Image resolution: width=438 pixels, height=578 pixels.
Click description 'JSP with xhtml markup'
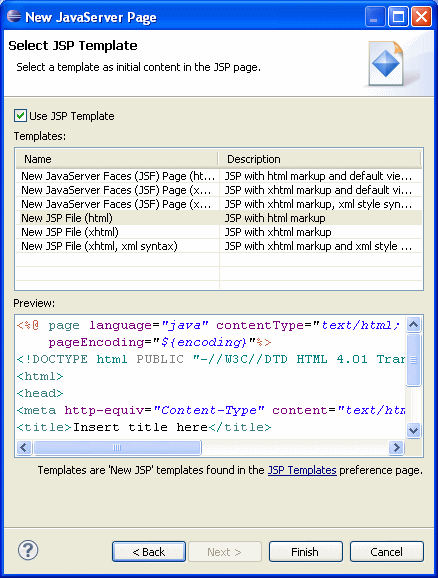click(278, 232)
